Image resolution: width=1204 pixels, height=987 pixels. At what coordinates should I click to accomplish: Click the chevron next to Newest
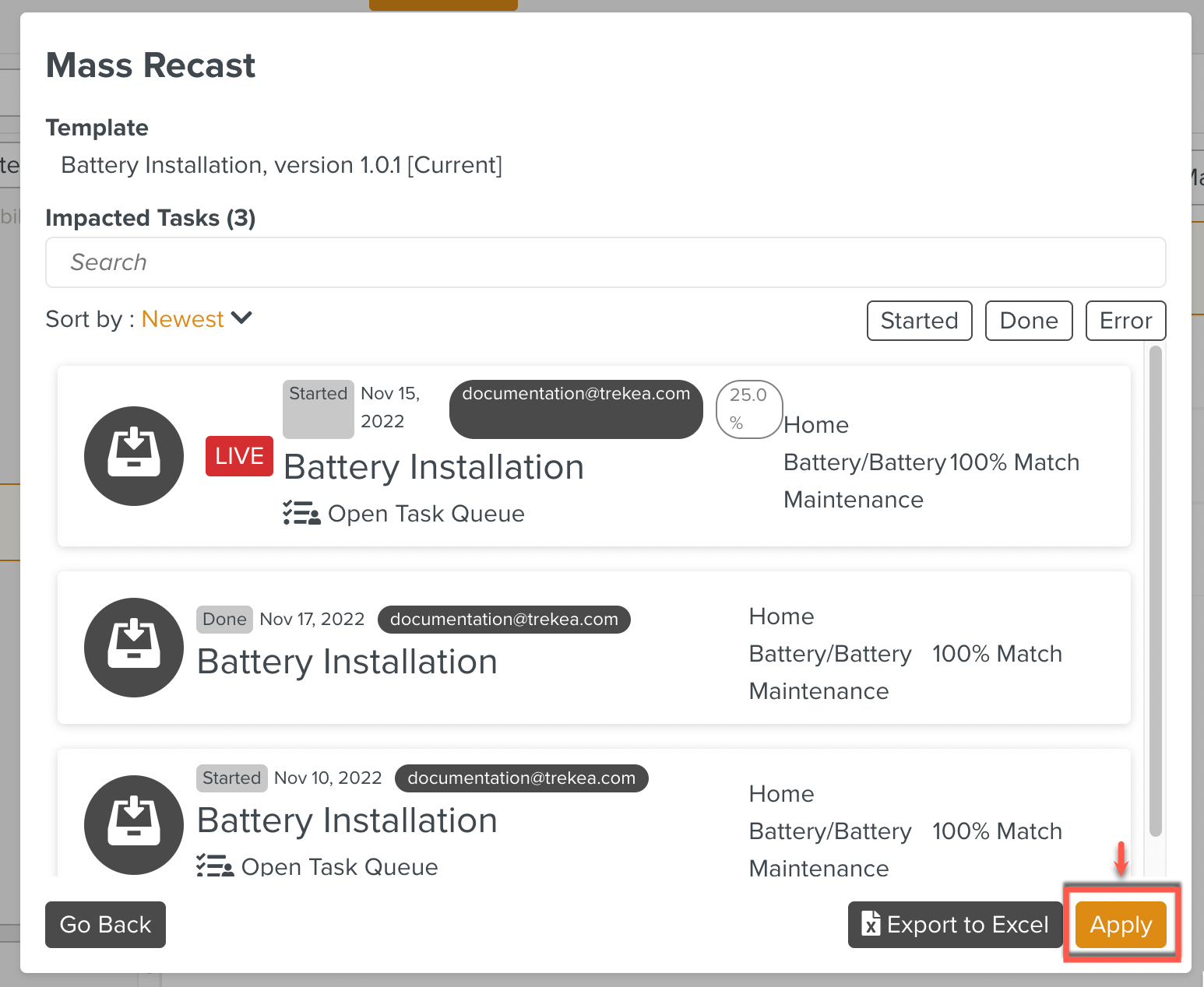tap(242, 318)
